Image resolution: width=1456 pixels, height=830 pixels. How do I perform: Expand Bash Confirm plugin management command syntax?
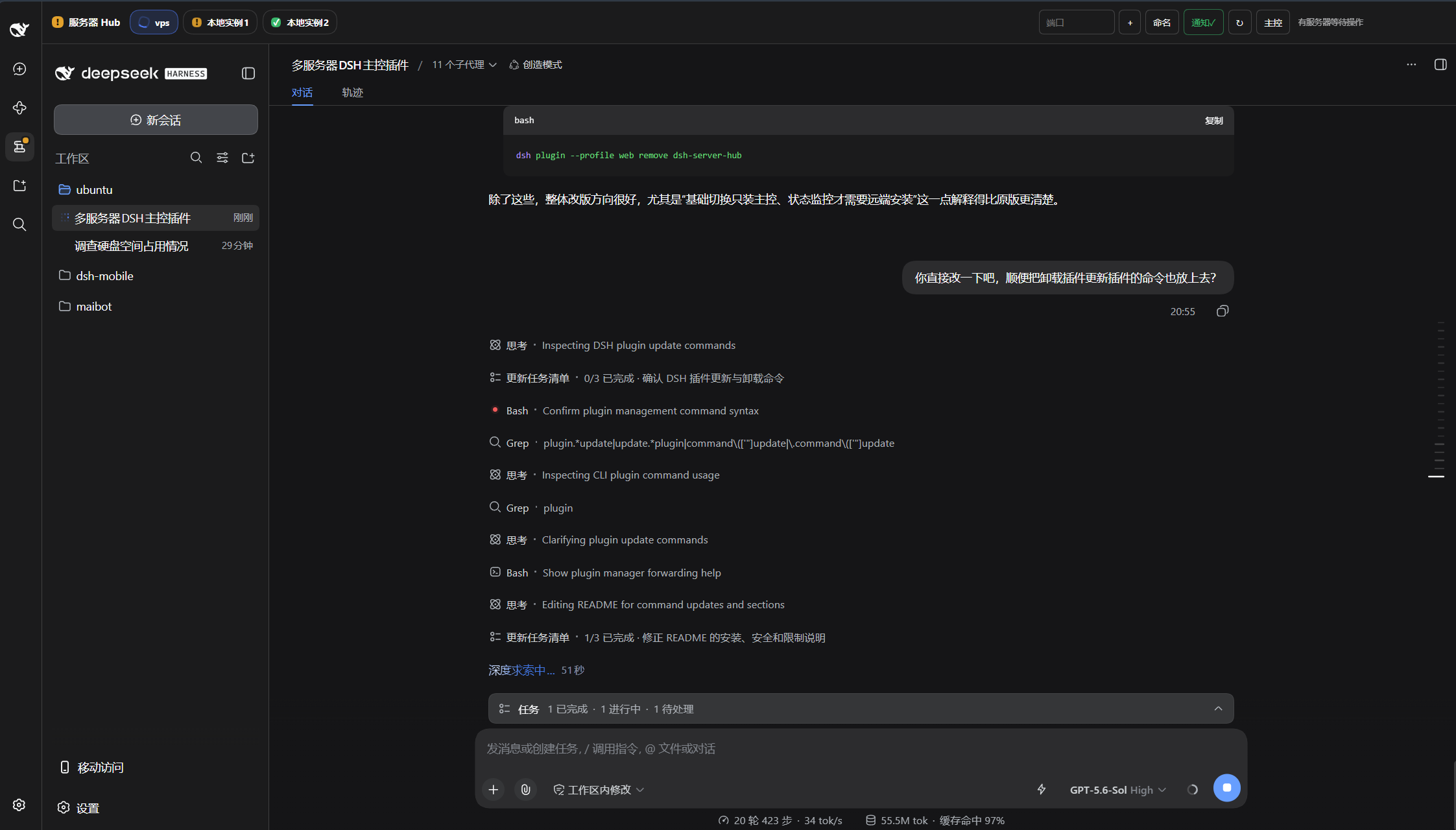point(625,410)
